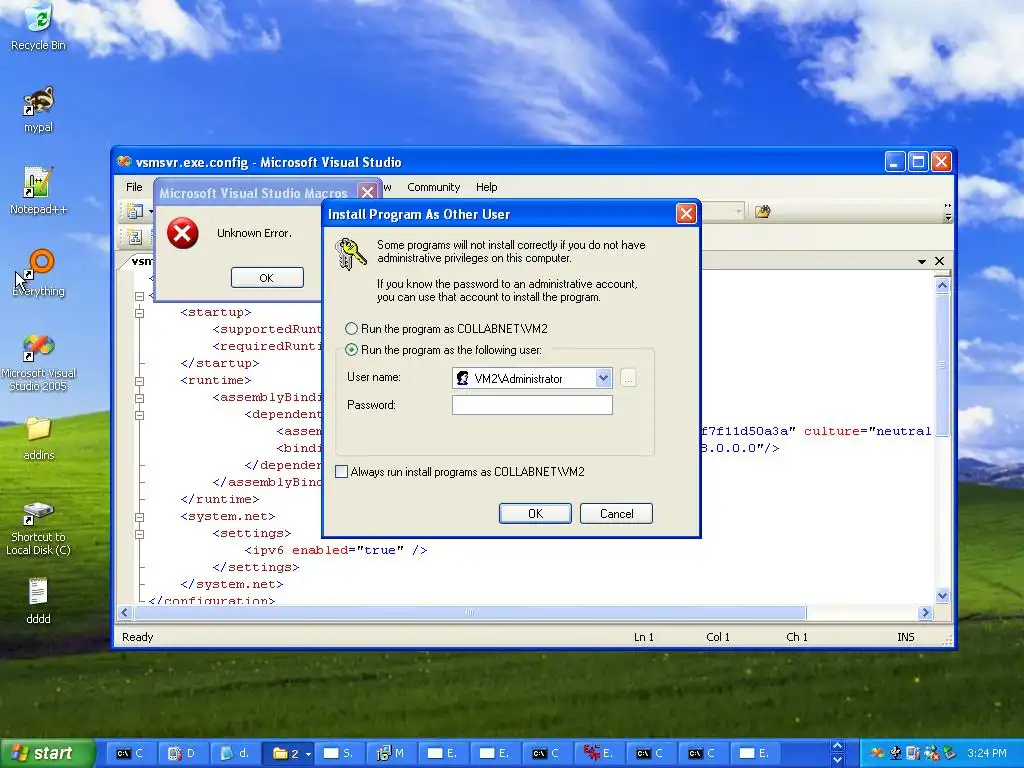Click the VM2\Administrator user name combo box
Image resolution: width=1024 pixels, height=768 pixels.
(x=532, y=378)
